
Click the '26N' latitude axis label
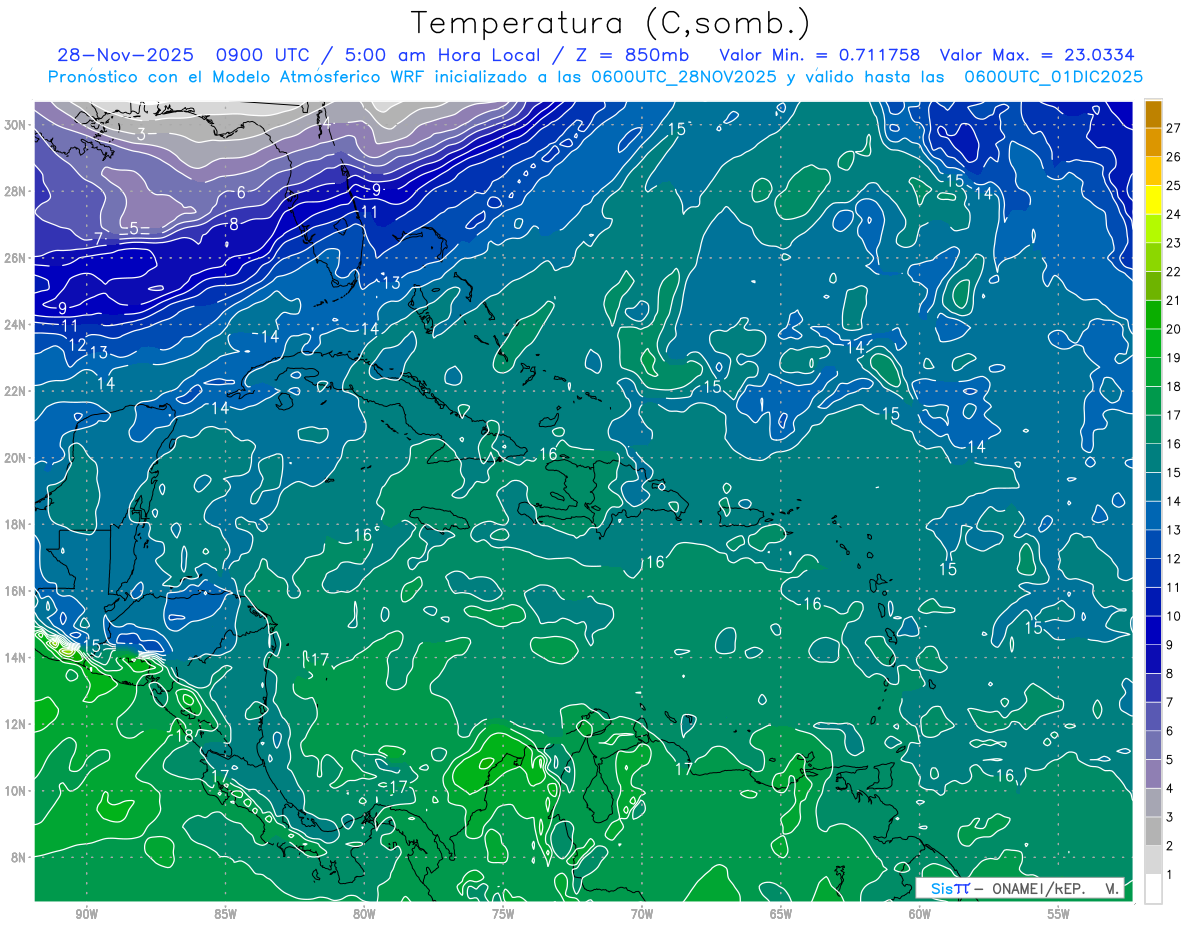point(16,258)
